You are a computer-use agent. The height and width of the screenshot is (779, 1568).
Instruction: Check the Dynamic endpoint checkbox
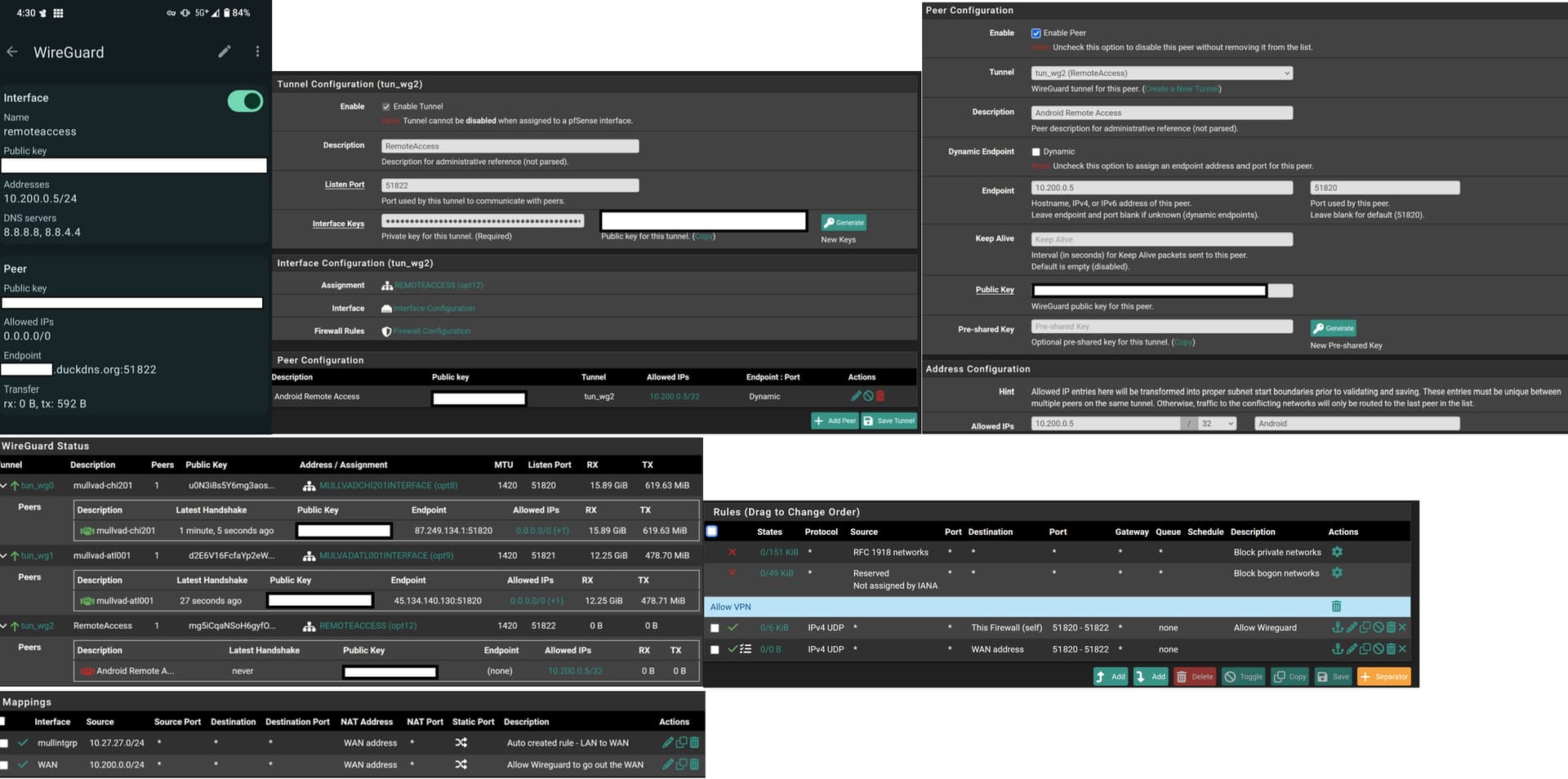click(1036, 152)
